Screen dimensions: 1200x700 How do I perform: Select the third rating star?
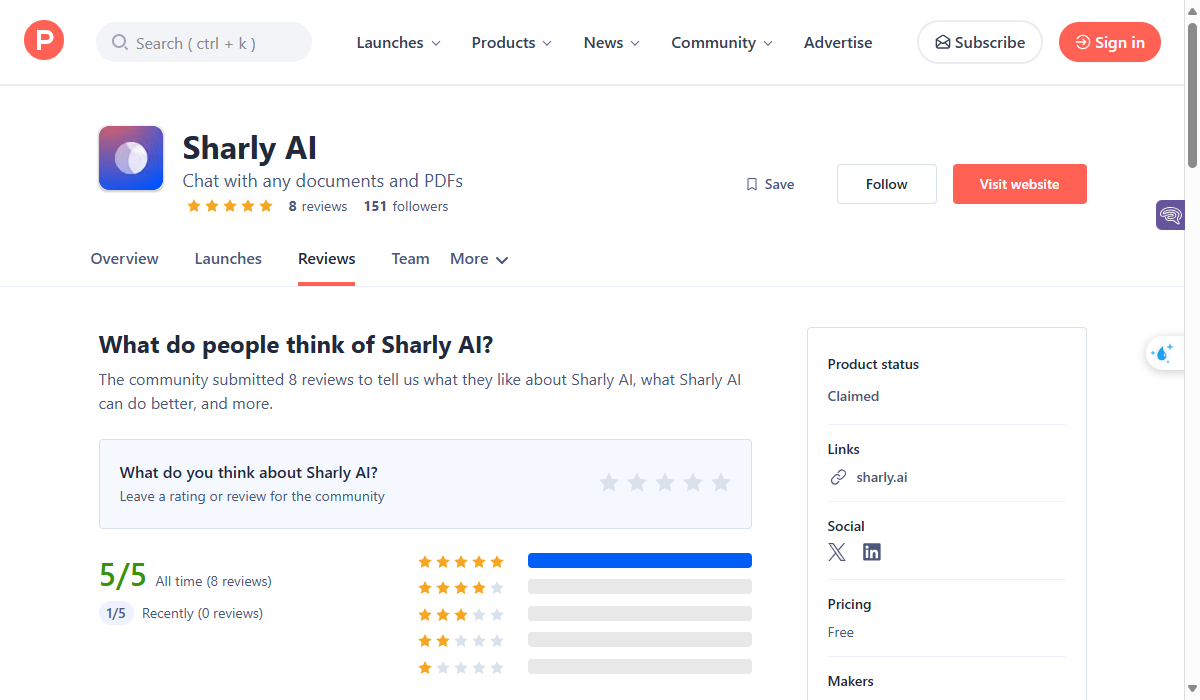click(665, 483)
